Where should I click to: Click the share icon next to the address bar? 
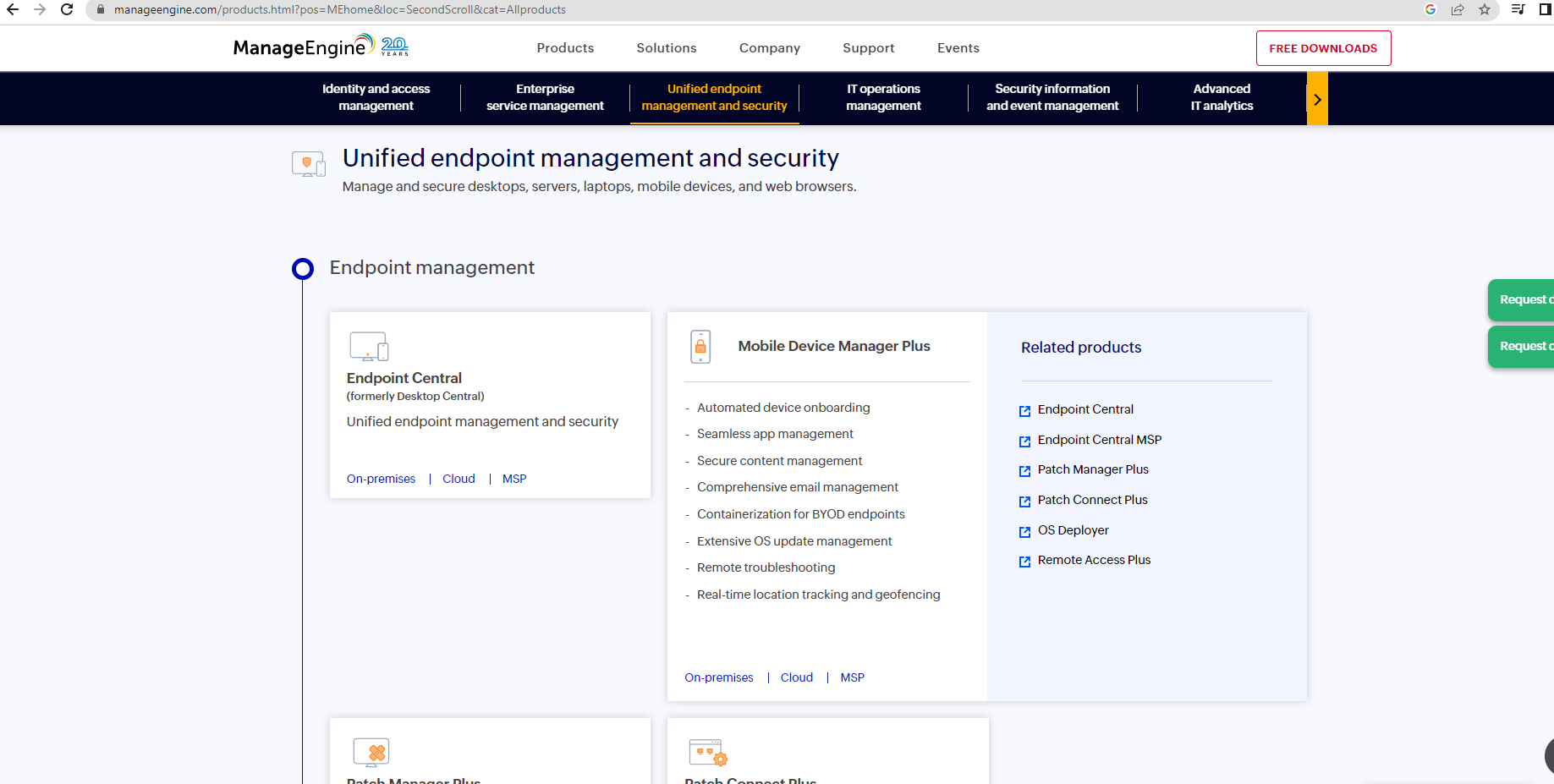[x=1457, y=9]
